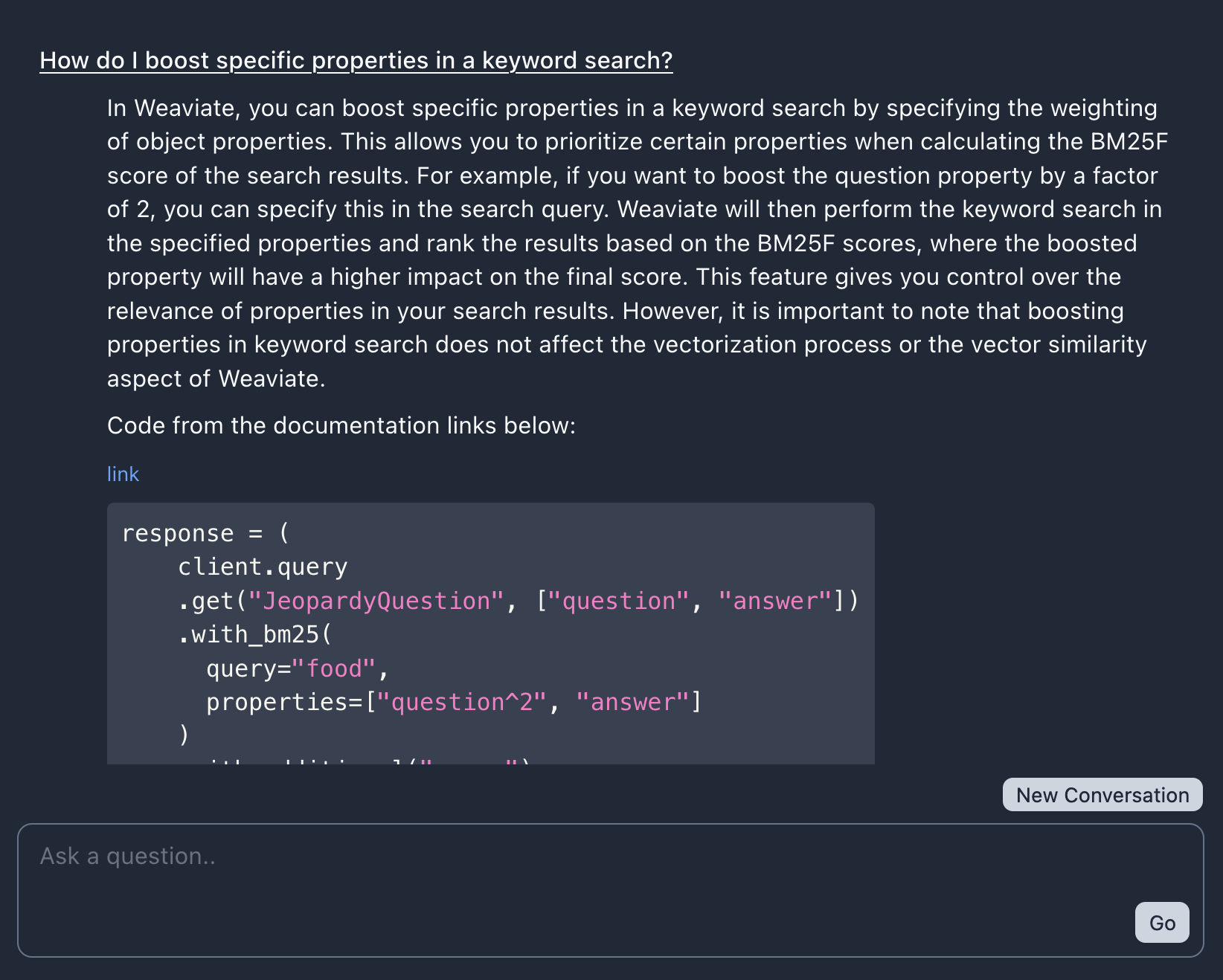Click the "JeopardyQuestion" string in code
Image resolution: width=1223 pixels, height=980 pixels.
click(x=376, y=601)
